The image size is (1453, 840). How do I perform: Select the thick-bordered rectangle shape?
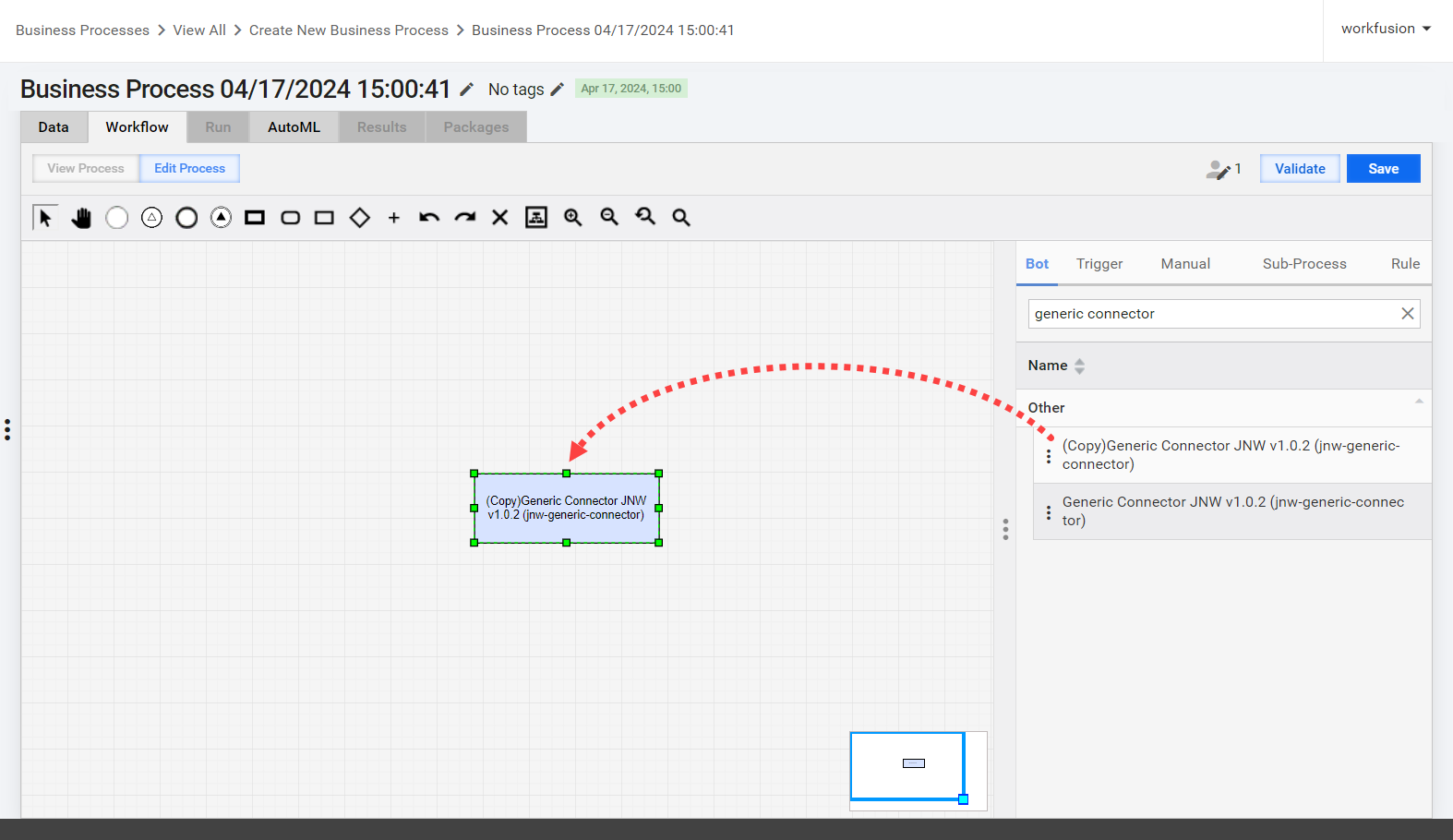tap(255, 218)
